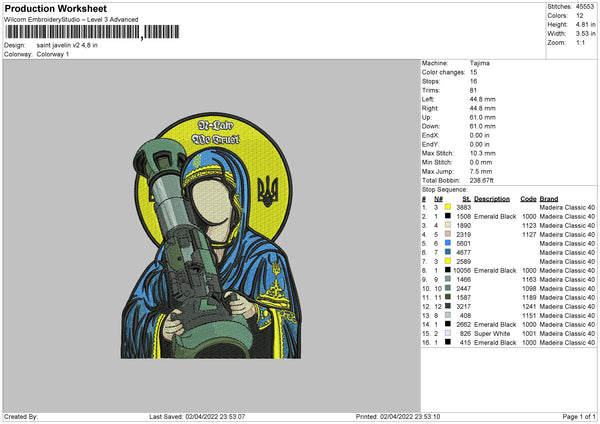The image size is (600, 424).
Task: Click the Color changes value "15"
Action: pyautogui.click(x=473, y=72)
